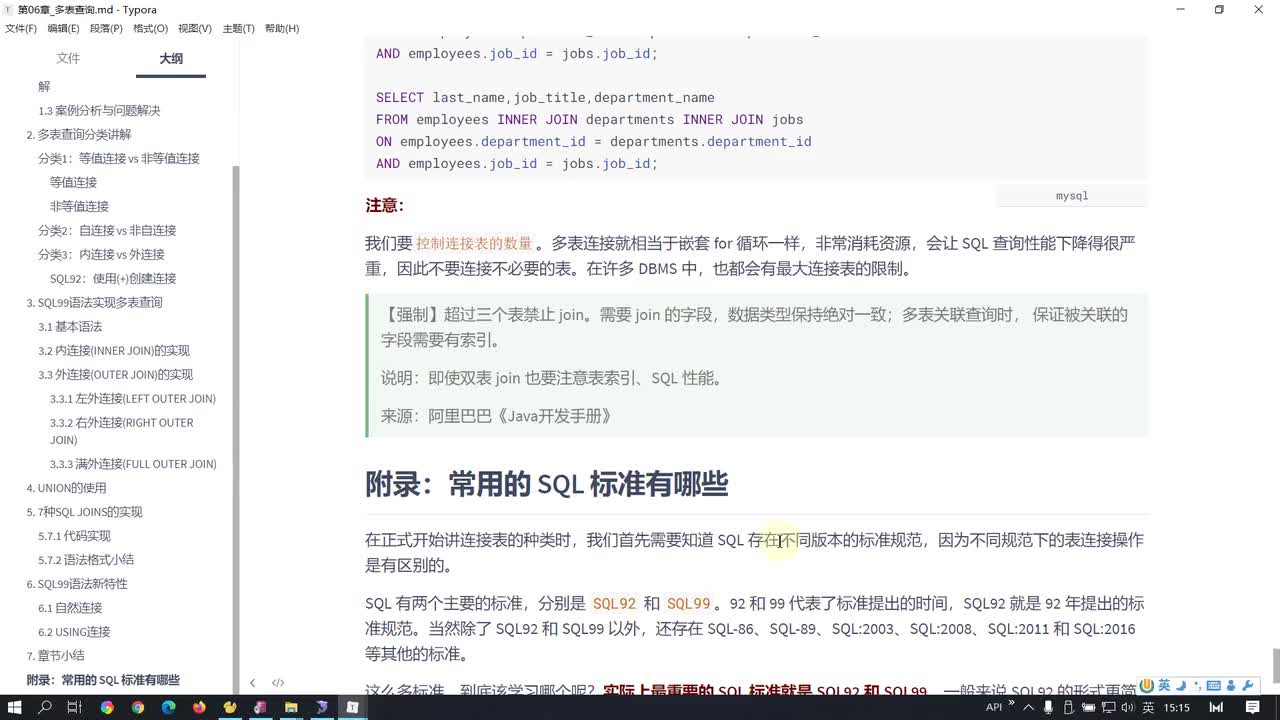This screenshot has width=1280, height=720.
Task: Open the 帮助(H) menu
Action: pyautogui.click(x=282, y=28)
